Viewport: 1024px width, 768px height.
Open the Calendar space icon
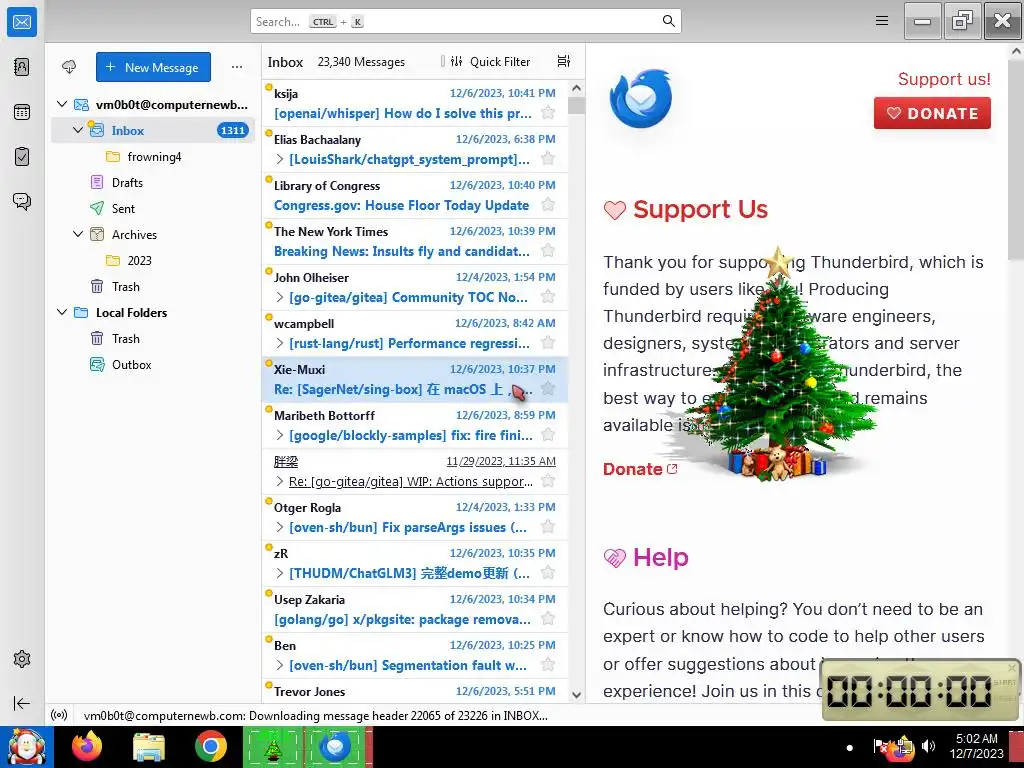pos(22,112)
